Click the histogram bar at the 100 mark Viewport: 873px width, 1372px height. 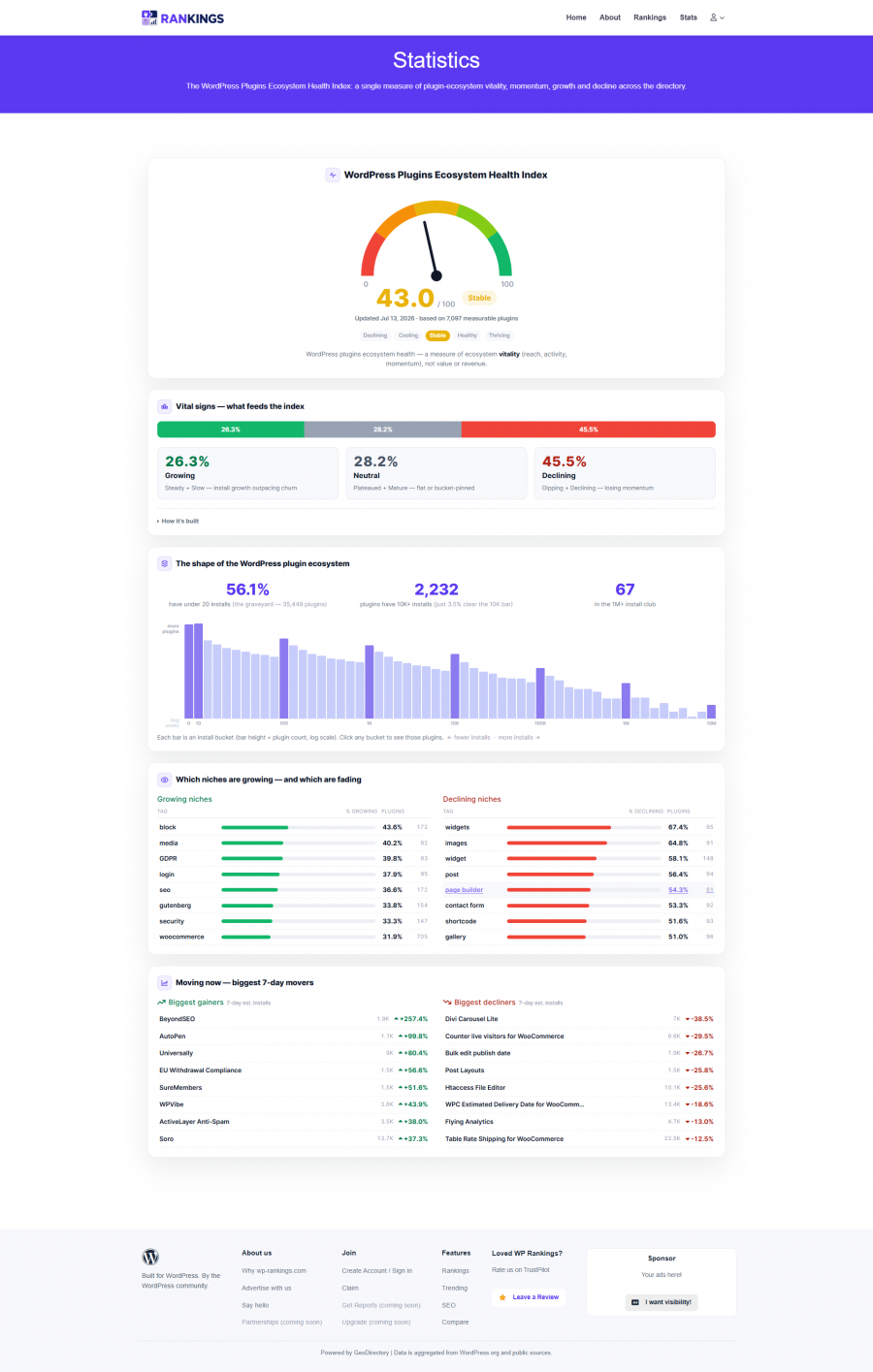pos(283,678)
